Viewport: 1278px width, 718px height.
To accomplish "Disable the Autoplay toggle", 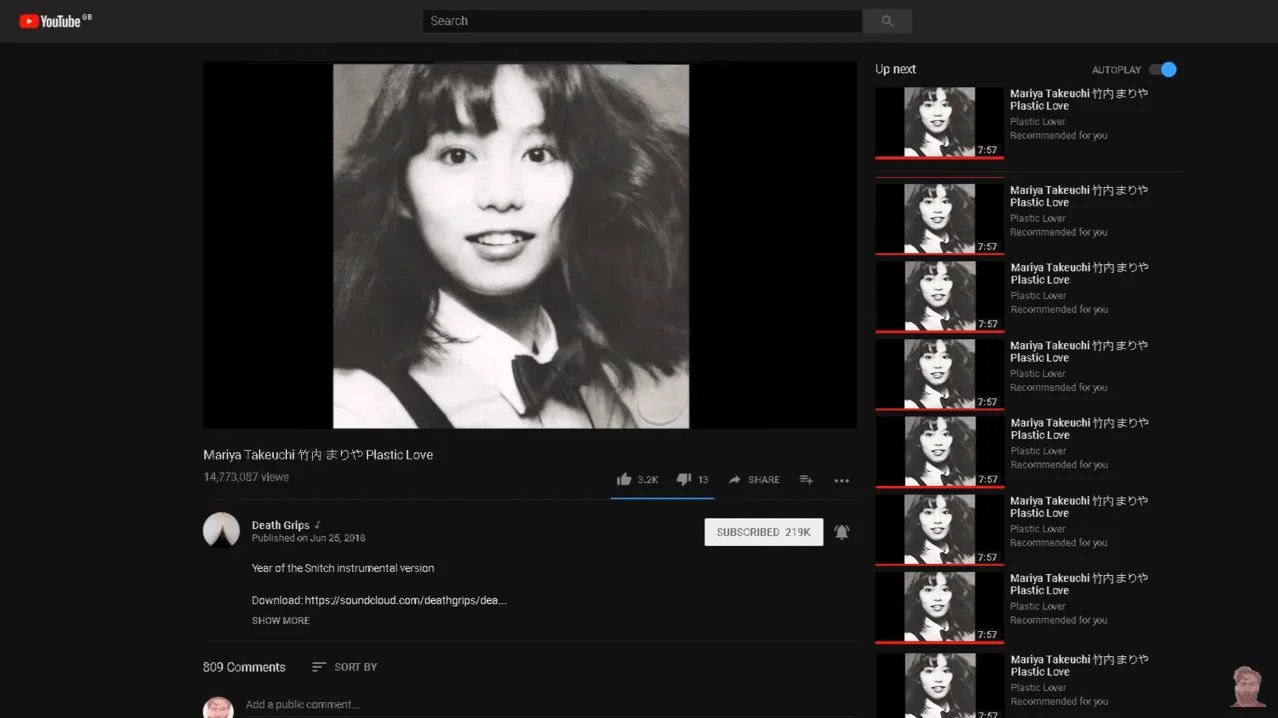I will 1162,69.
